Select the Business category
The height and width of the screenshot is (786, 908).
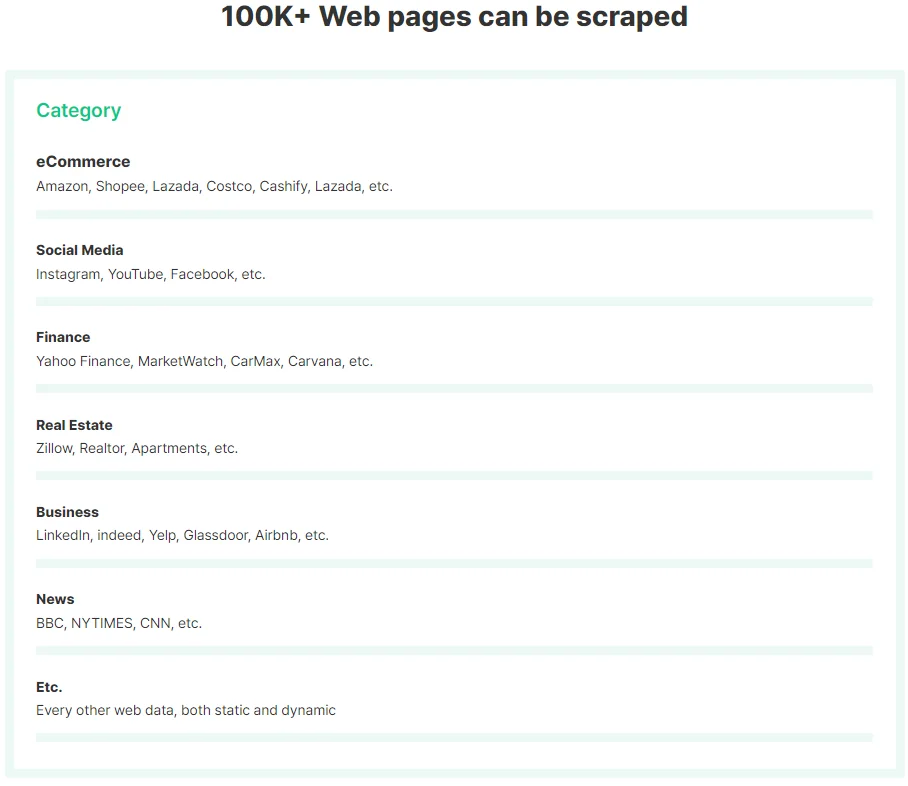click(x=67, y=512)
